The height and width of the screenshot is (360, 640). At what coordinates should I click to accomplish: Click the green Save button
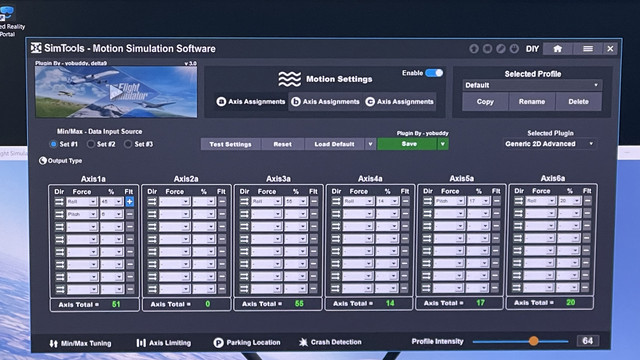point(408,144)
